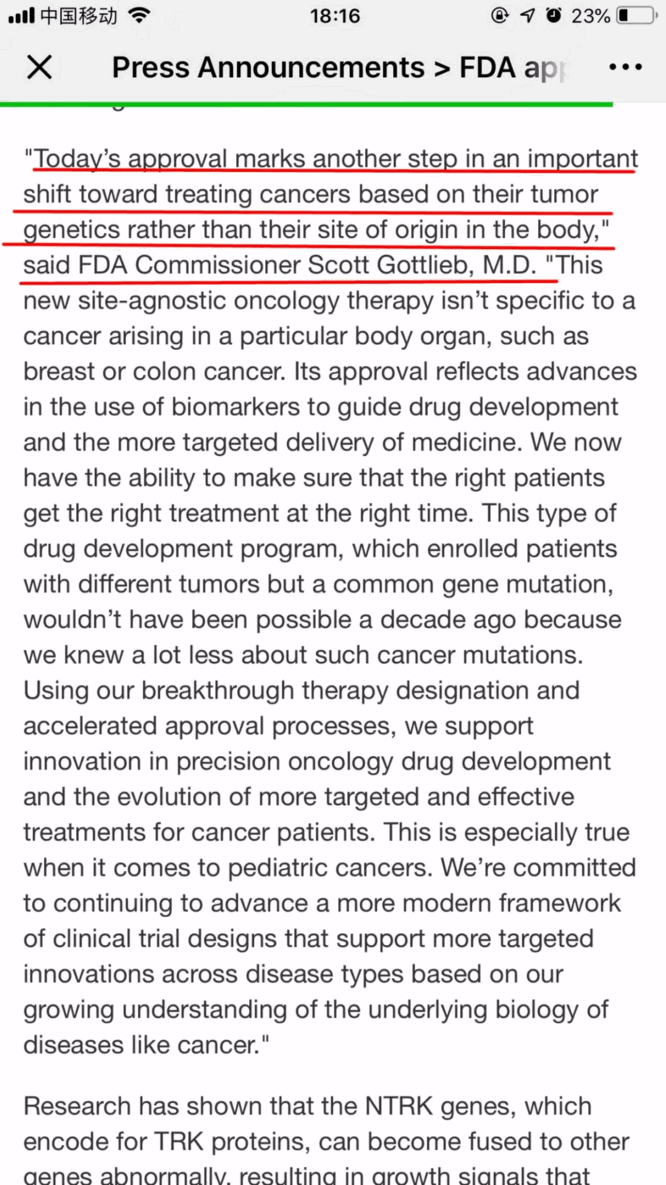
Task: Tap the cellular signal bars icon
Action: pos(20,16)
